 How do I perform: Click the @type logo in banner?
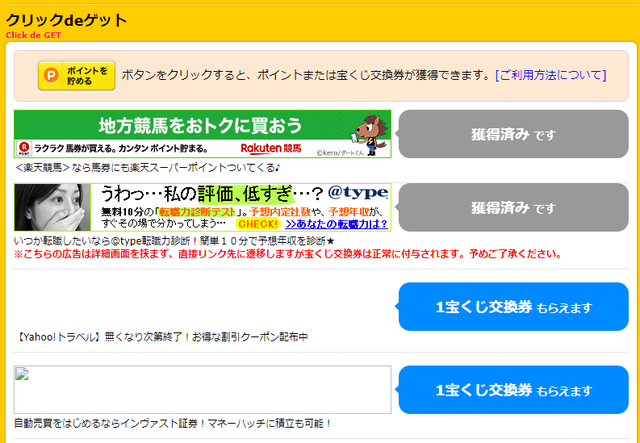tap(358, 192)
